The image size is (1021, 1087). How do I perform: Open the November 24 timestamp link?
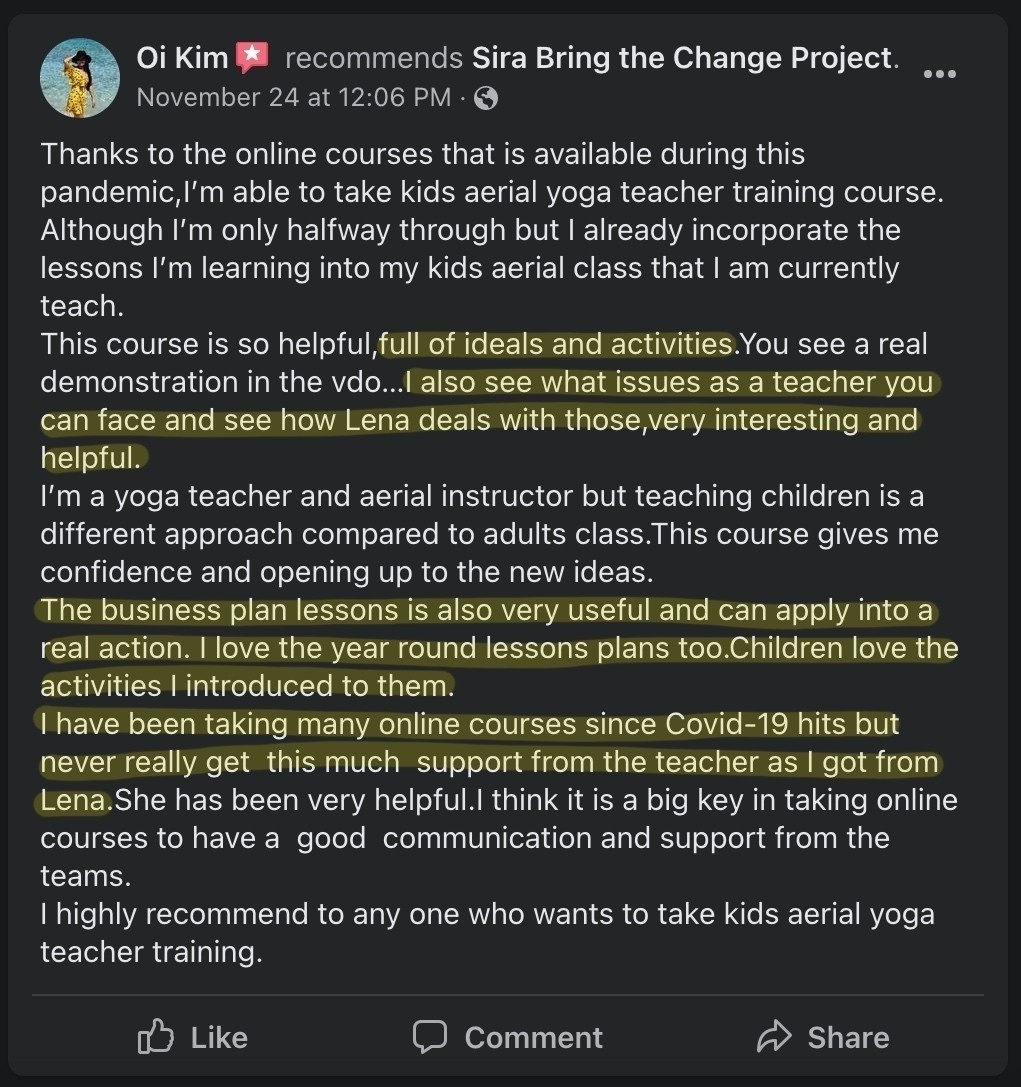click(x=294, y=98)
